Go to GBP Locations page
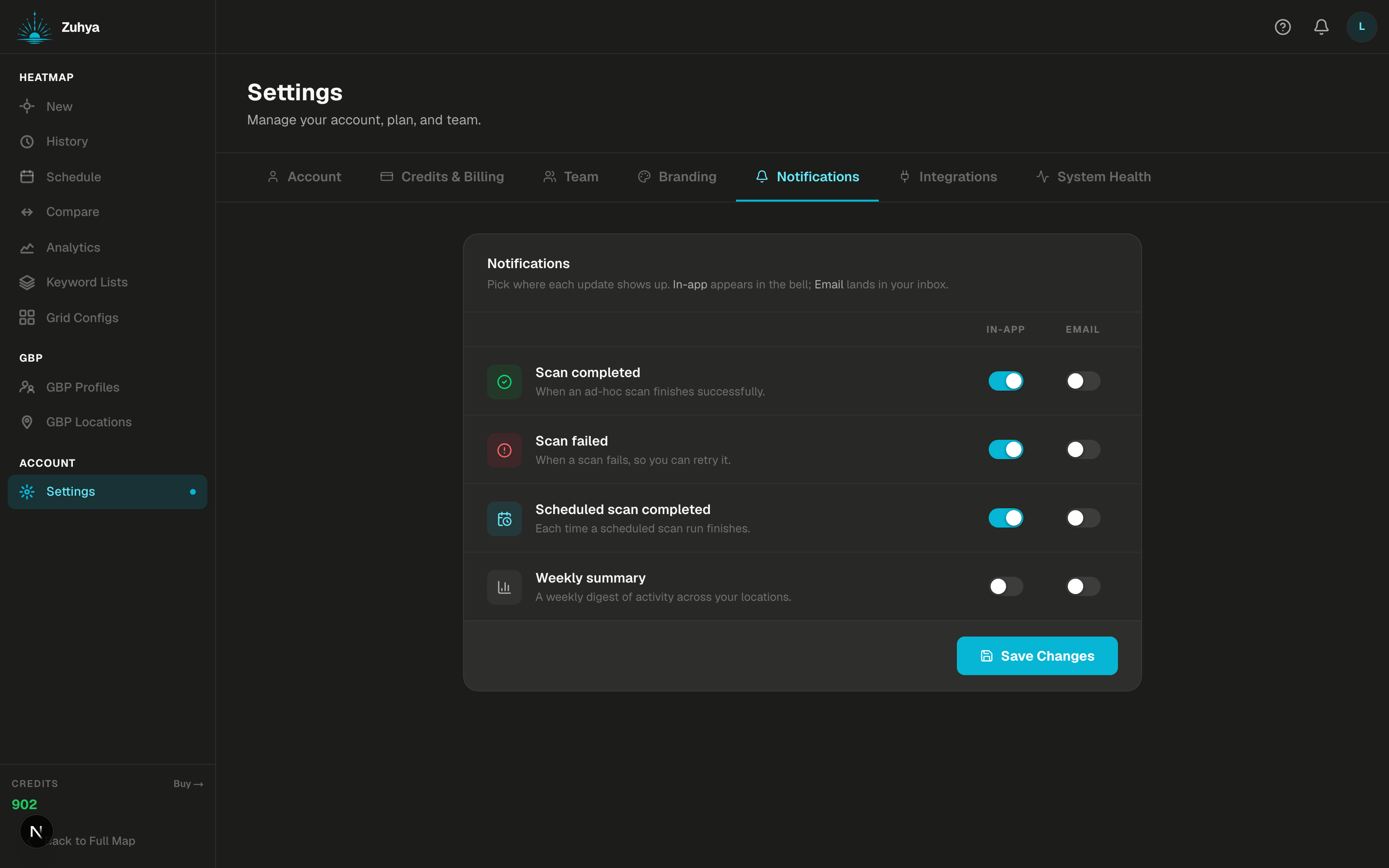The height and width of the screenshot is (868, 1389). (x=108, y=422)
